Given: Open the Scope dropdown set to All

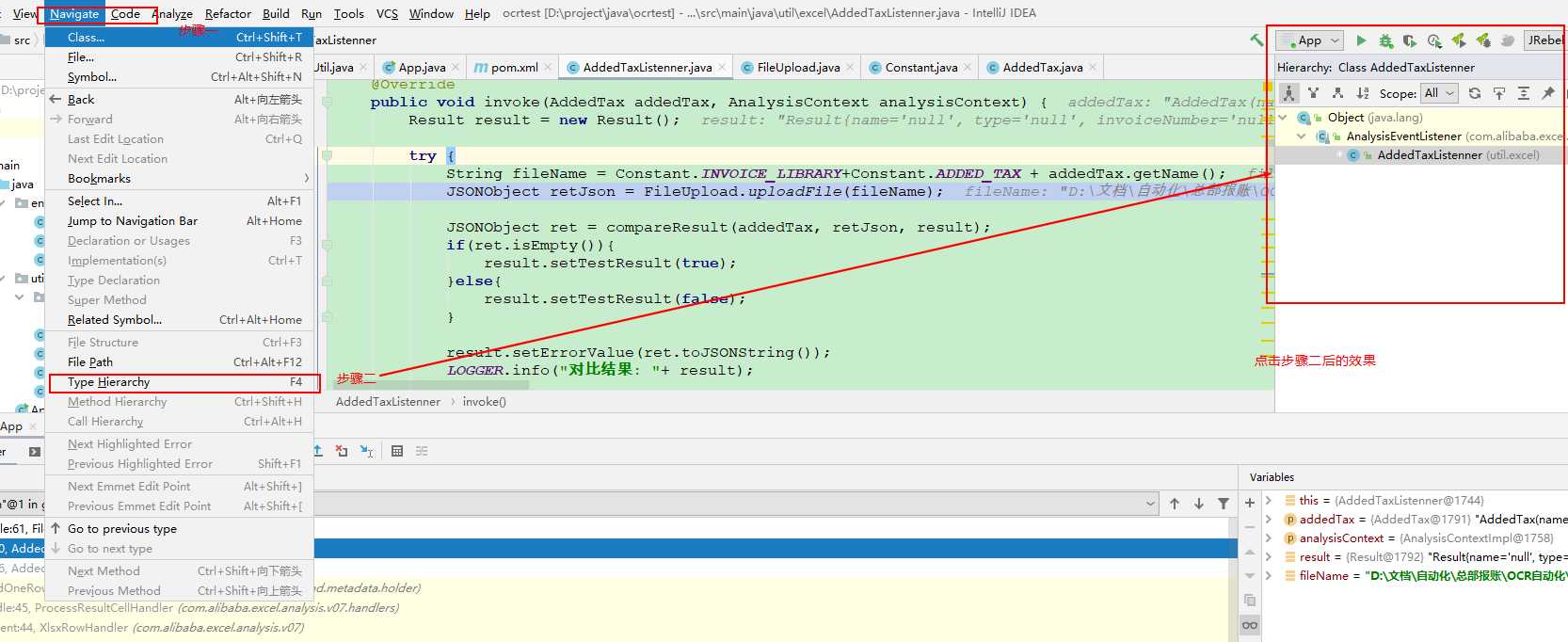Looking at the screenshot, I should click(x=1439, y=93).
